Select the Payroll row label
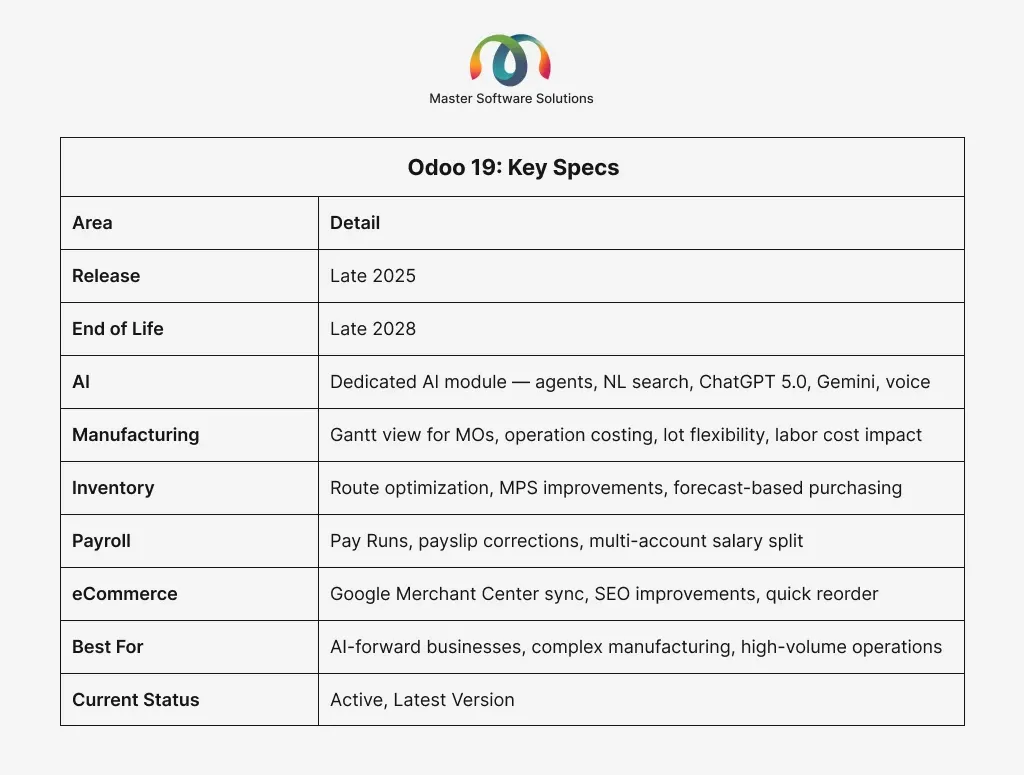 [101, 541]
